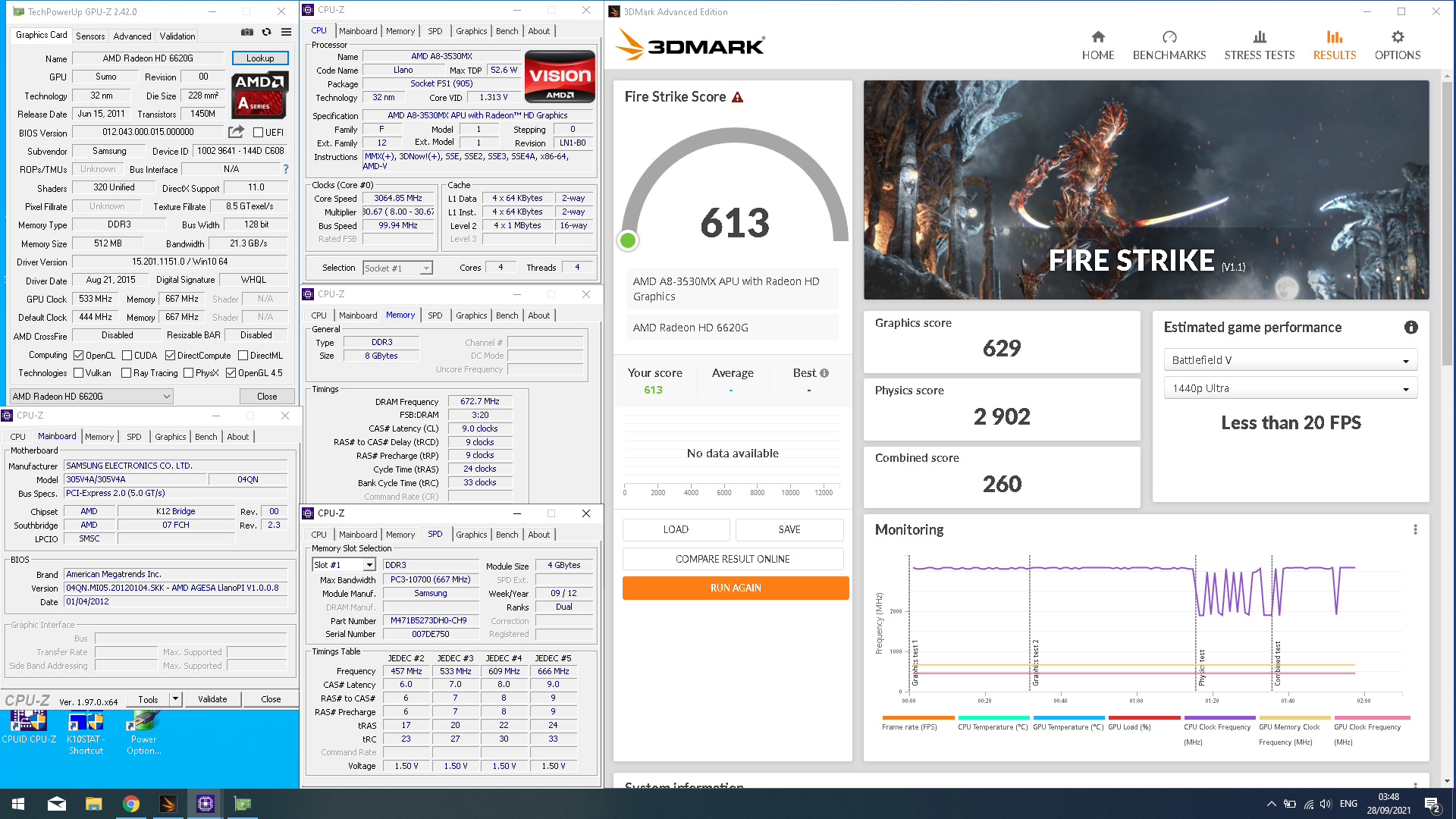
Task: Open SPD Slot #1 memory slot dropdown
Action: pos(344,565)
